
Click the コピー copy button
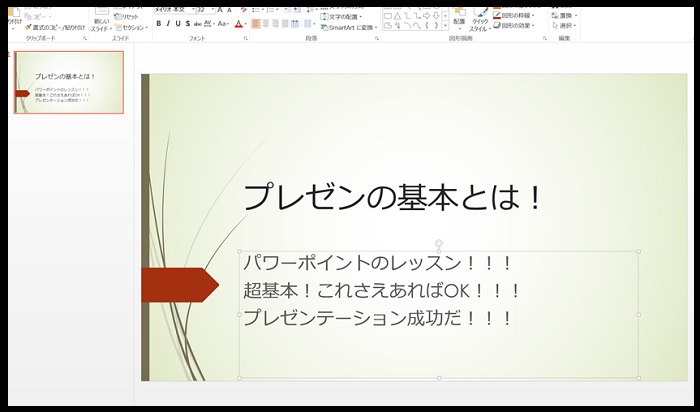[x=38, y=17]
